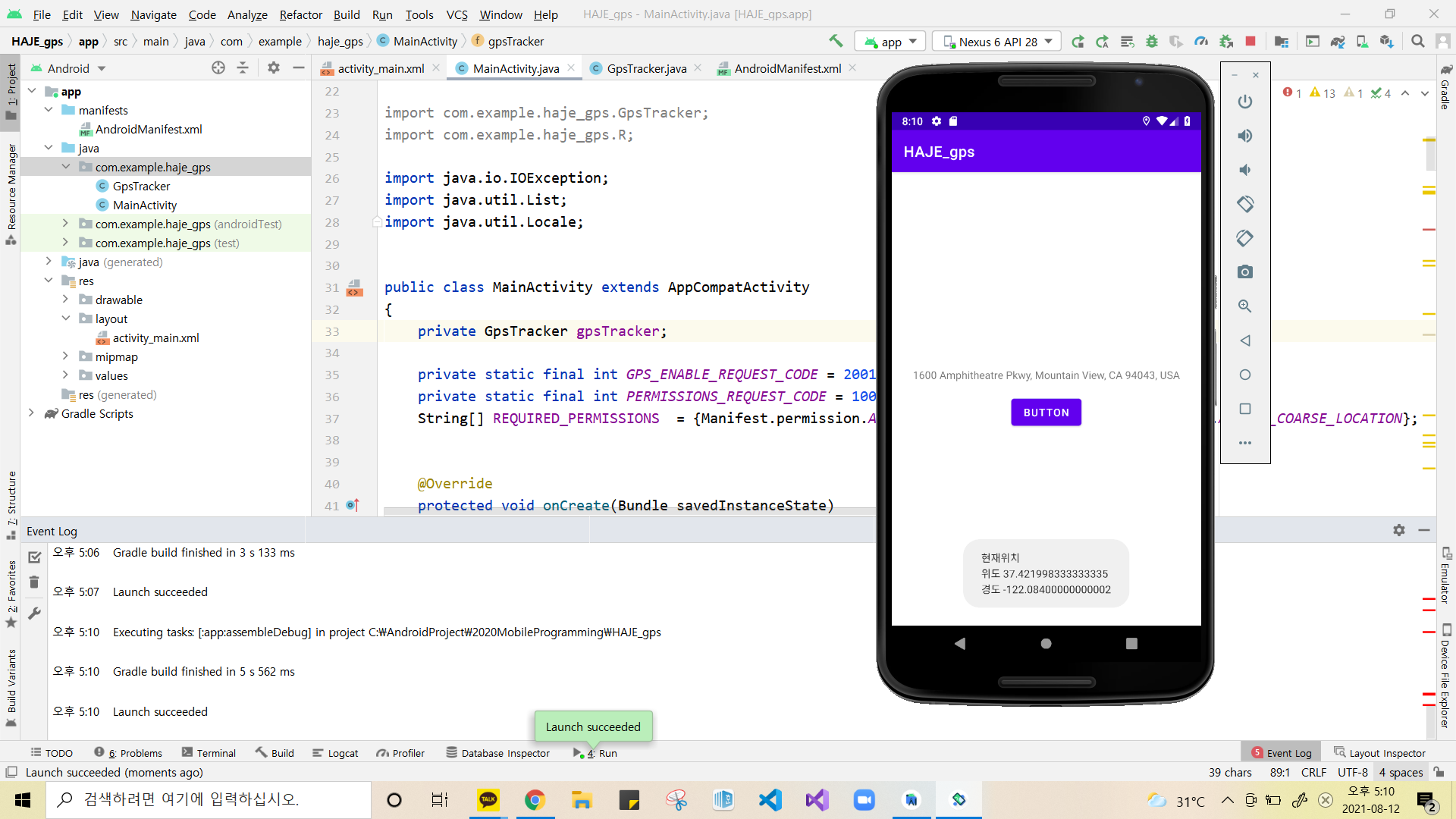Open the Refactor menu
Image resolution: width=1456 pixels, height=819 pixels.
[300, 14]
